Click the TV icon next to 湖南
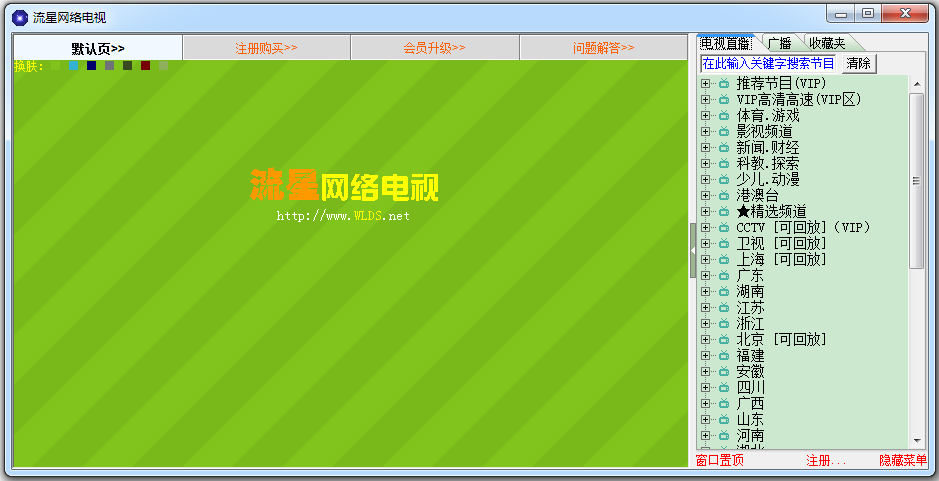Viewport: 939px width, 481px height. tap(723, 292)
